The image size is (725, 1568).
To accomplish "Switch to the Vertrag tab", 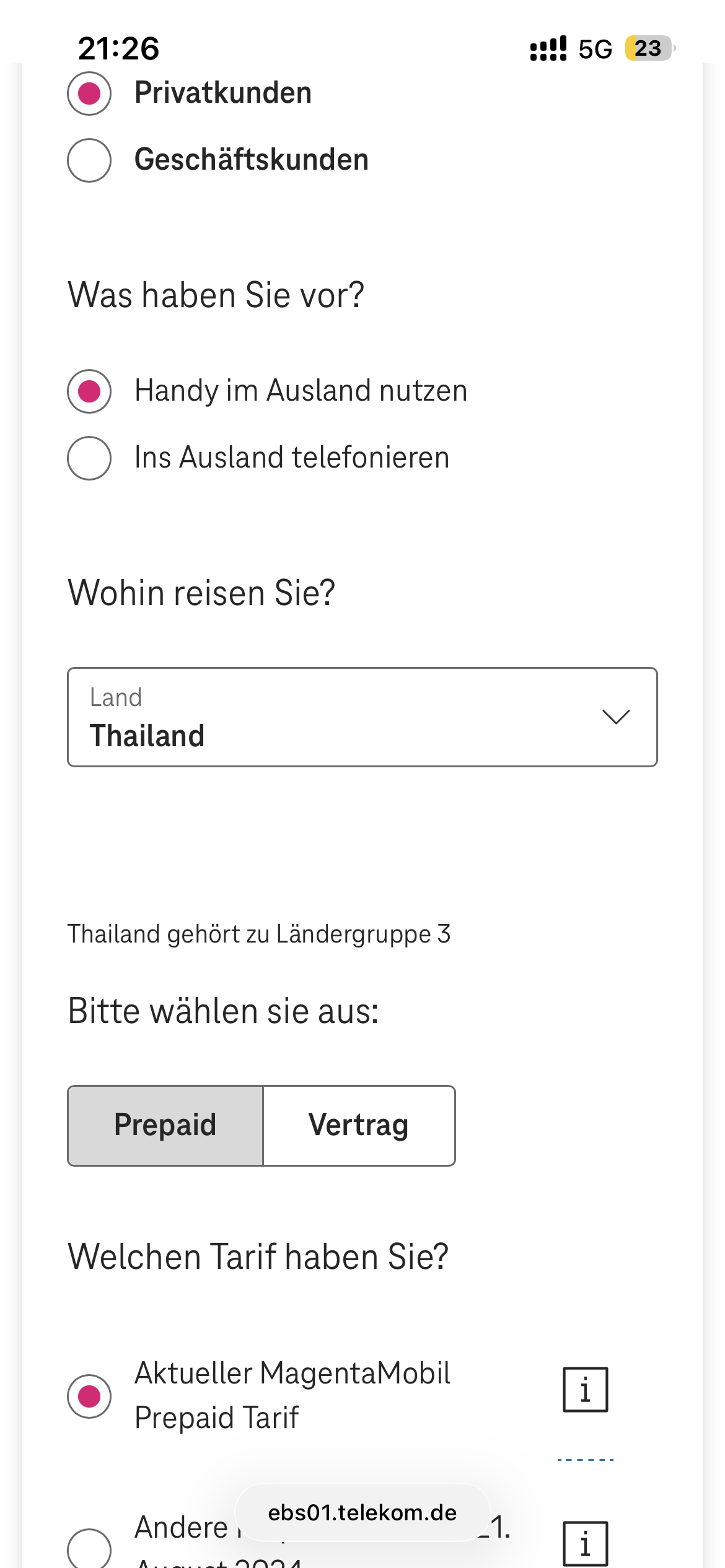I will [x=359, y=1125].
